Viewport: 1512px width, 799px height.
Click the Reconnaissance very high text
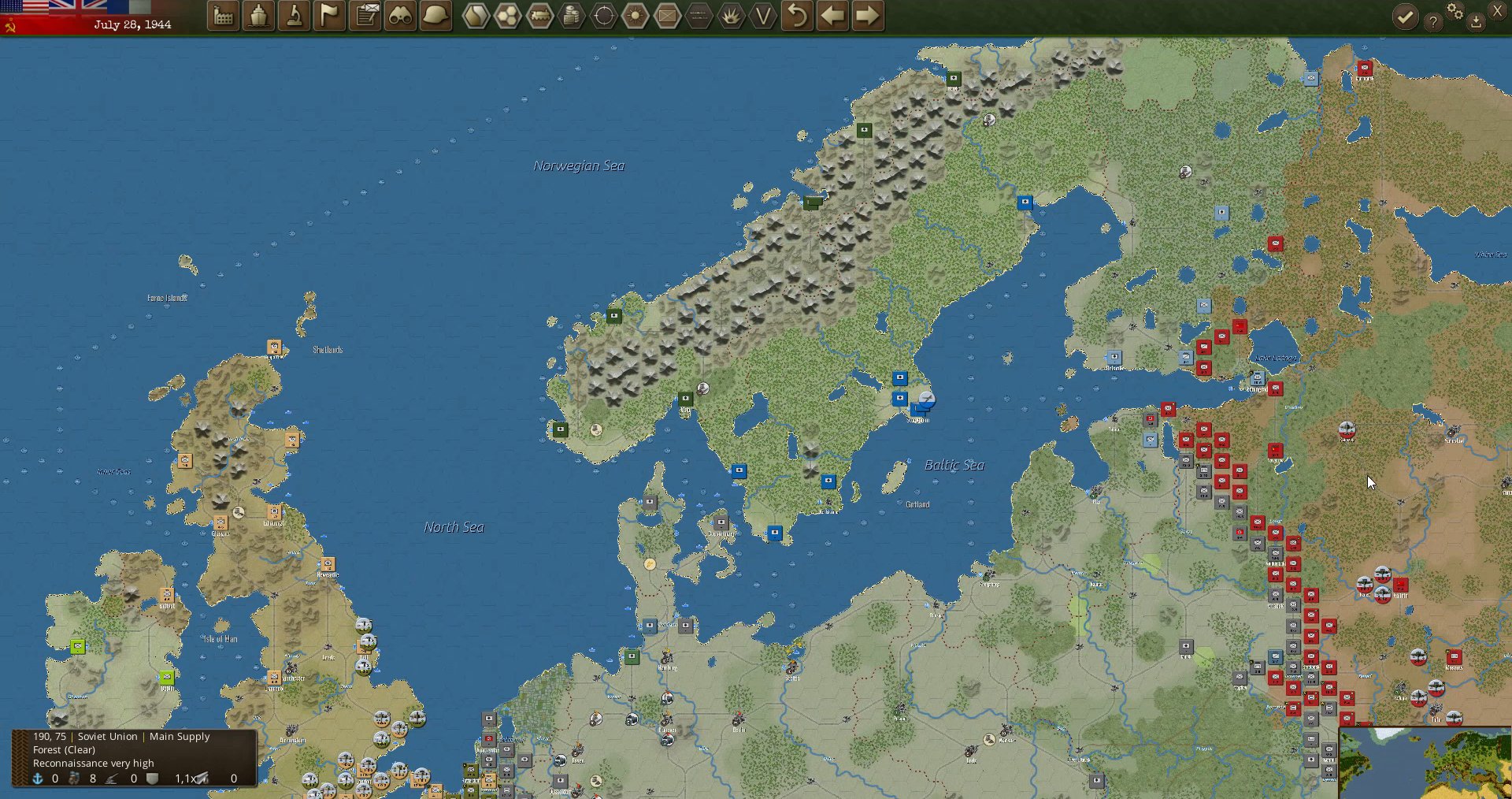[94, 763]
